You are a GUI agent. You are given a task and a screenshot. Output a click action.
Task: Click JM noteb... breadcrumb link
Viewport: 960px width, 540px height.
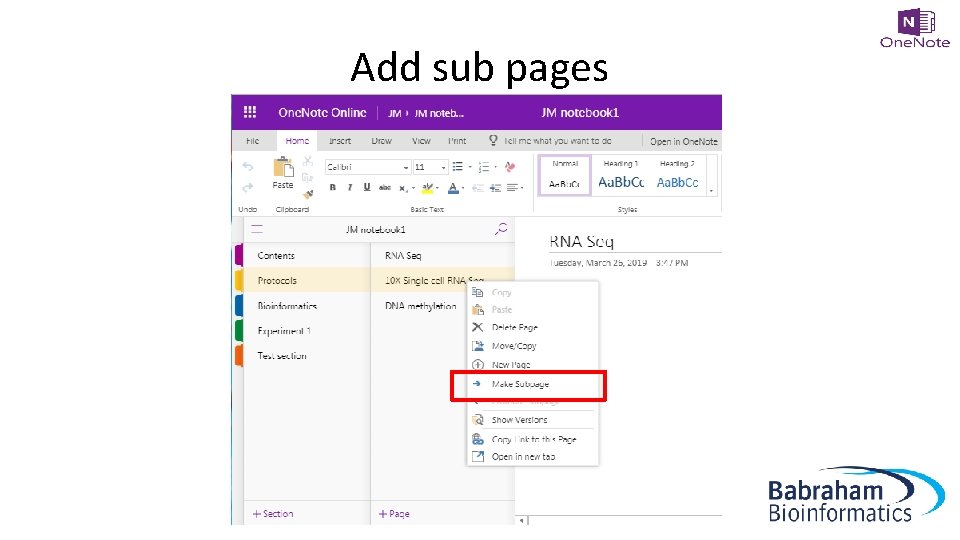click(x=439, y=113)
